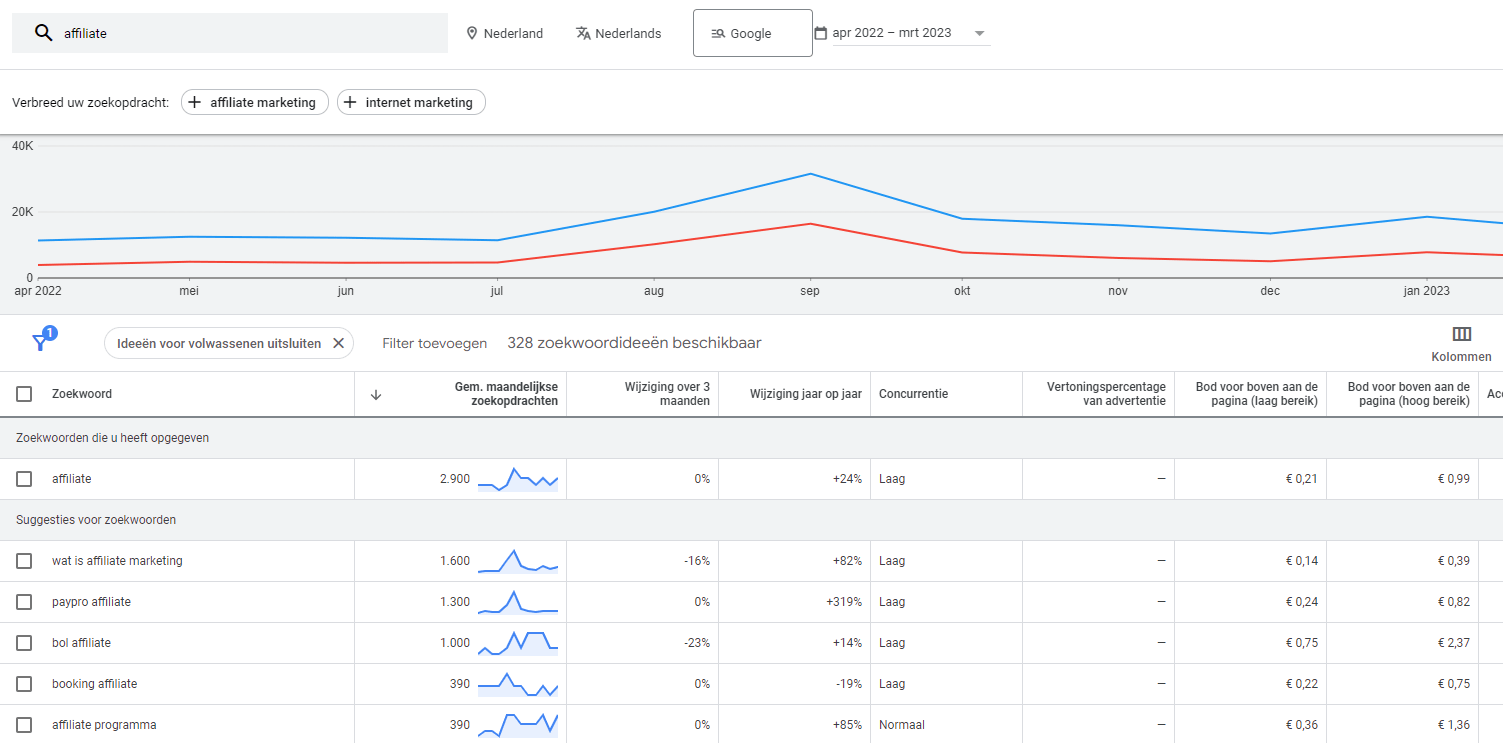Click the trend sparkline for the affiliate keyword
Viewport: 1503px width, 743px height.
point(517,478)
